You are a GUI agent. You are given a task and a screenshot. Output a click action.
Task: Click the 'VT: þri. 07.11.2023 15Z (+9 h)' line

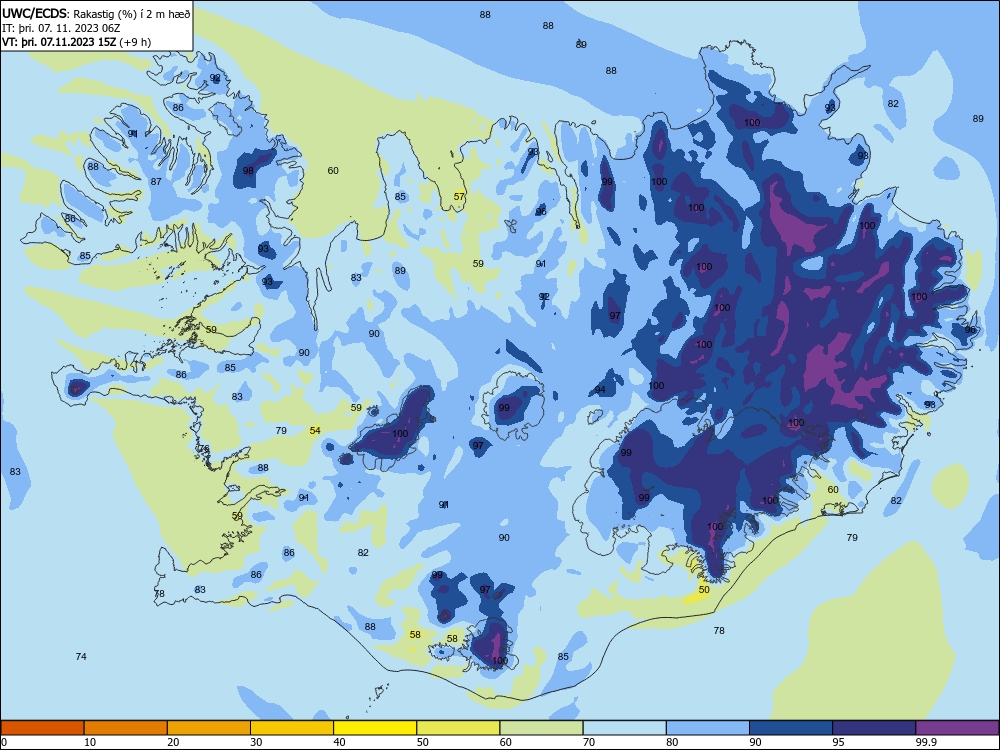click(x=77, y=42)
